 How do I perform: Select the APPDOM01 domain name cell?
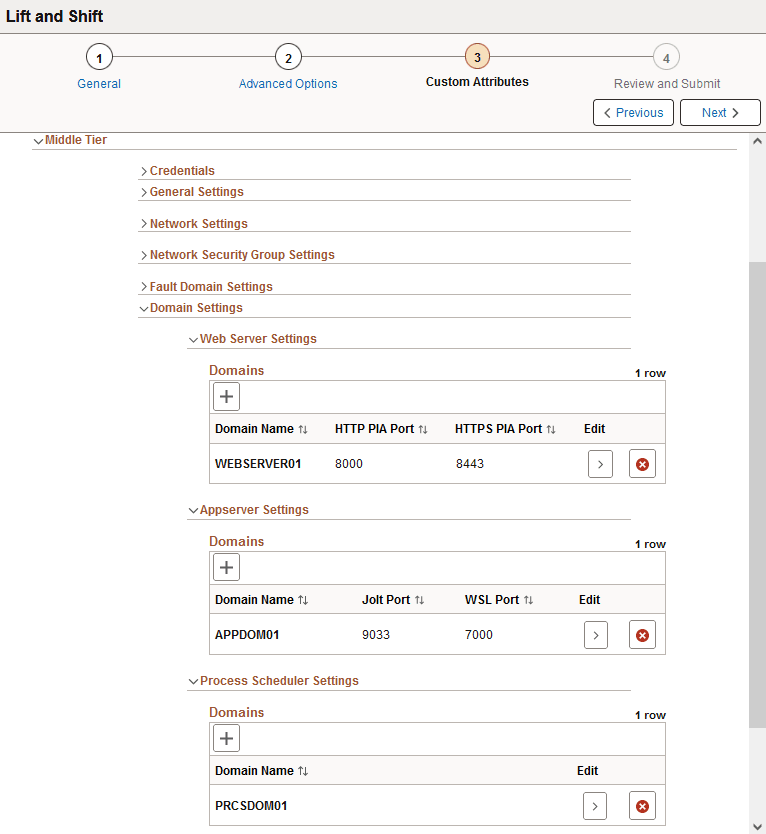[247, 635]
